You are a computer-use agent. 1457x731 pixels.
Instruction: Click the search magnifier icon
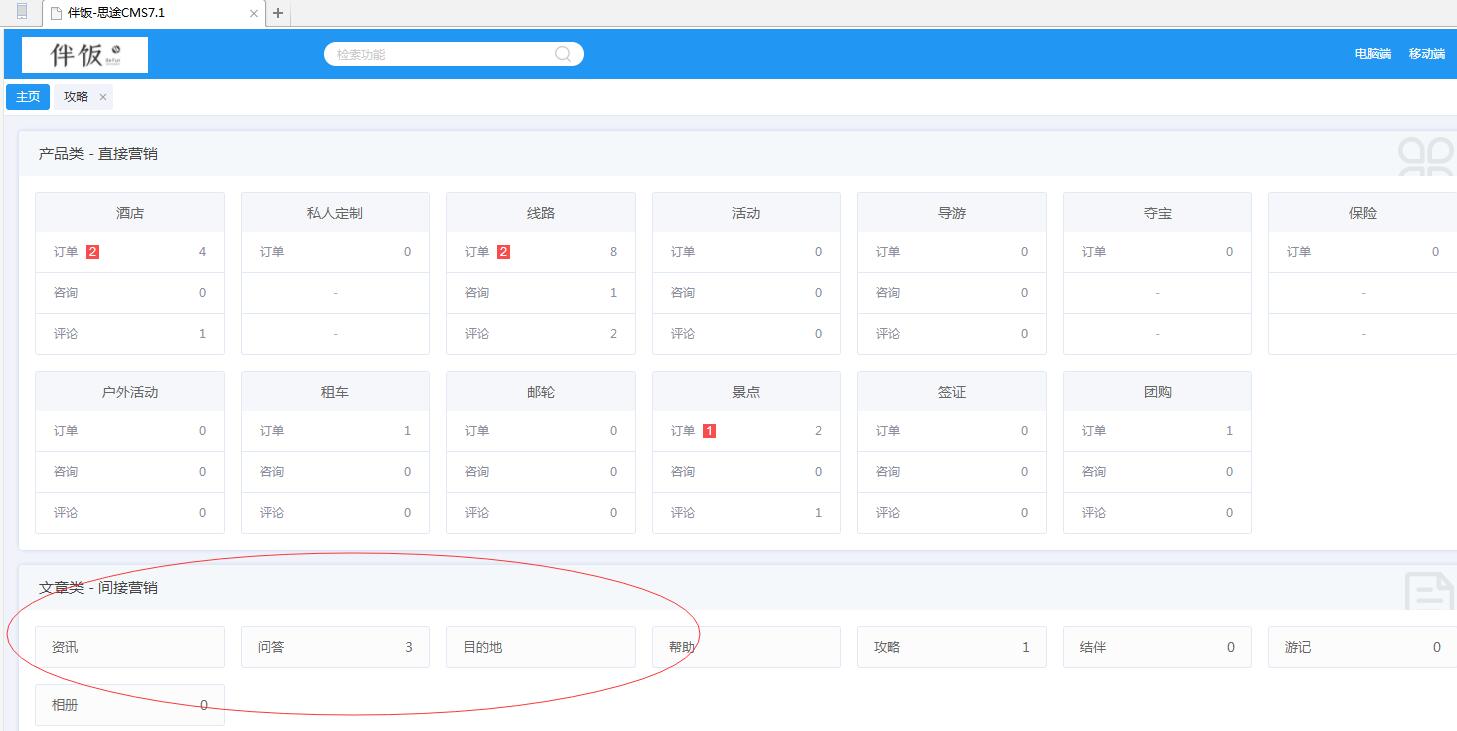pyautogui.click(x=563, y=54)
